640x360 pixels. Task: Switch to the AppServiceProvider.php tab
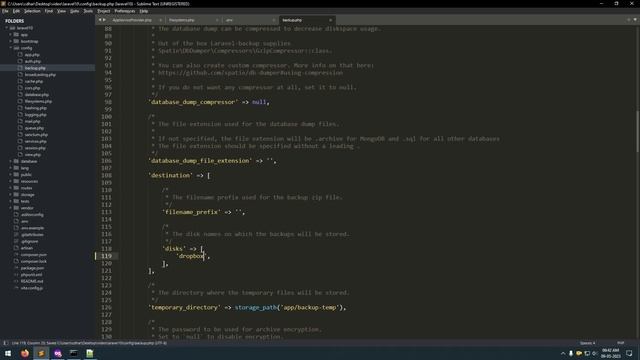132,20
